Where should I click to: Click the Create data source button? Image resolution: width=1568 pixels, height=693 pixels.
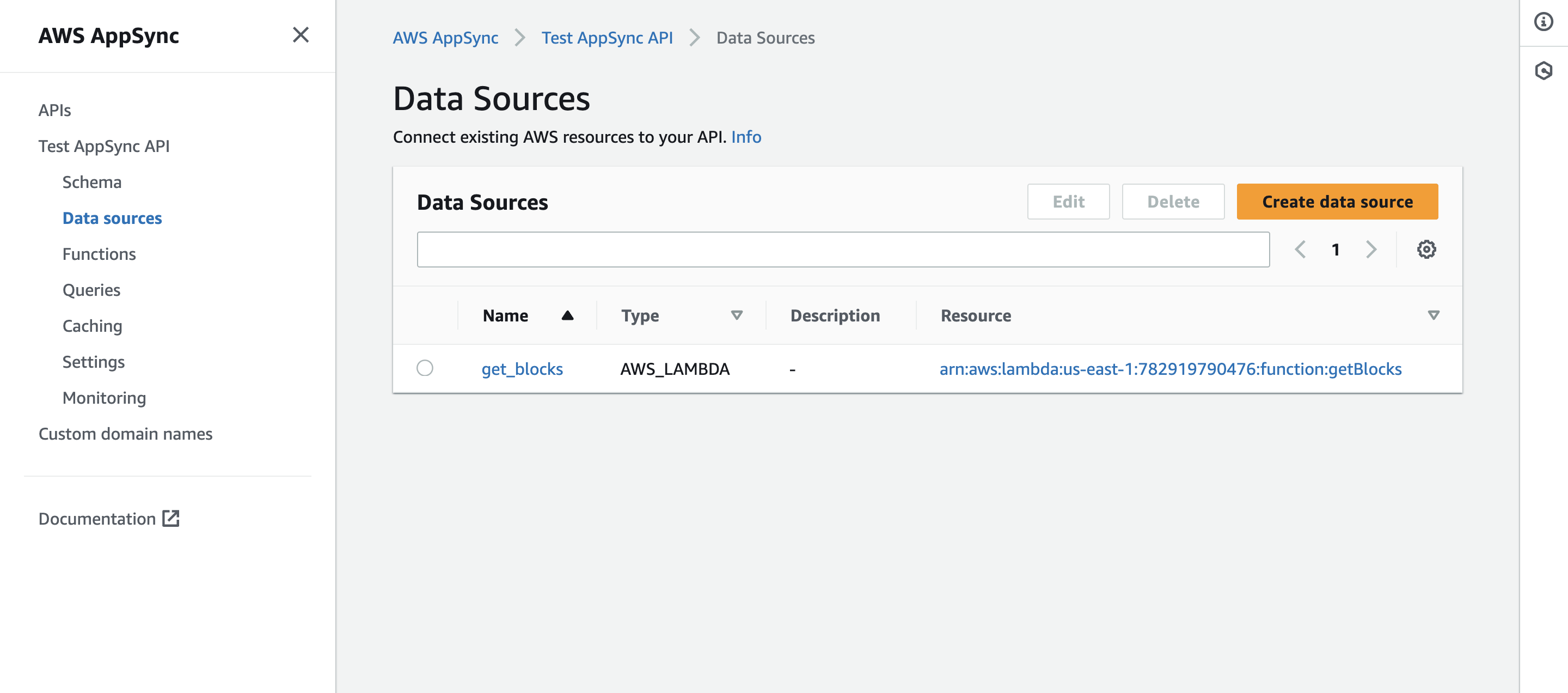1337,202
